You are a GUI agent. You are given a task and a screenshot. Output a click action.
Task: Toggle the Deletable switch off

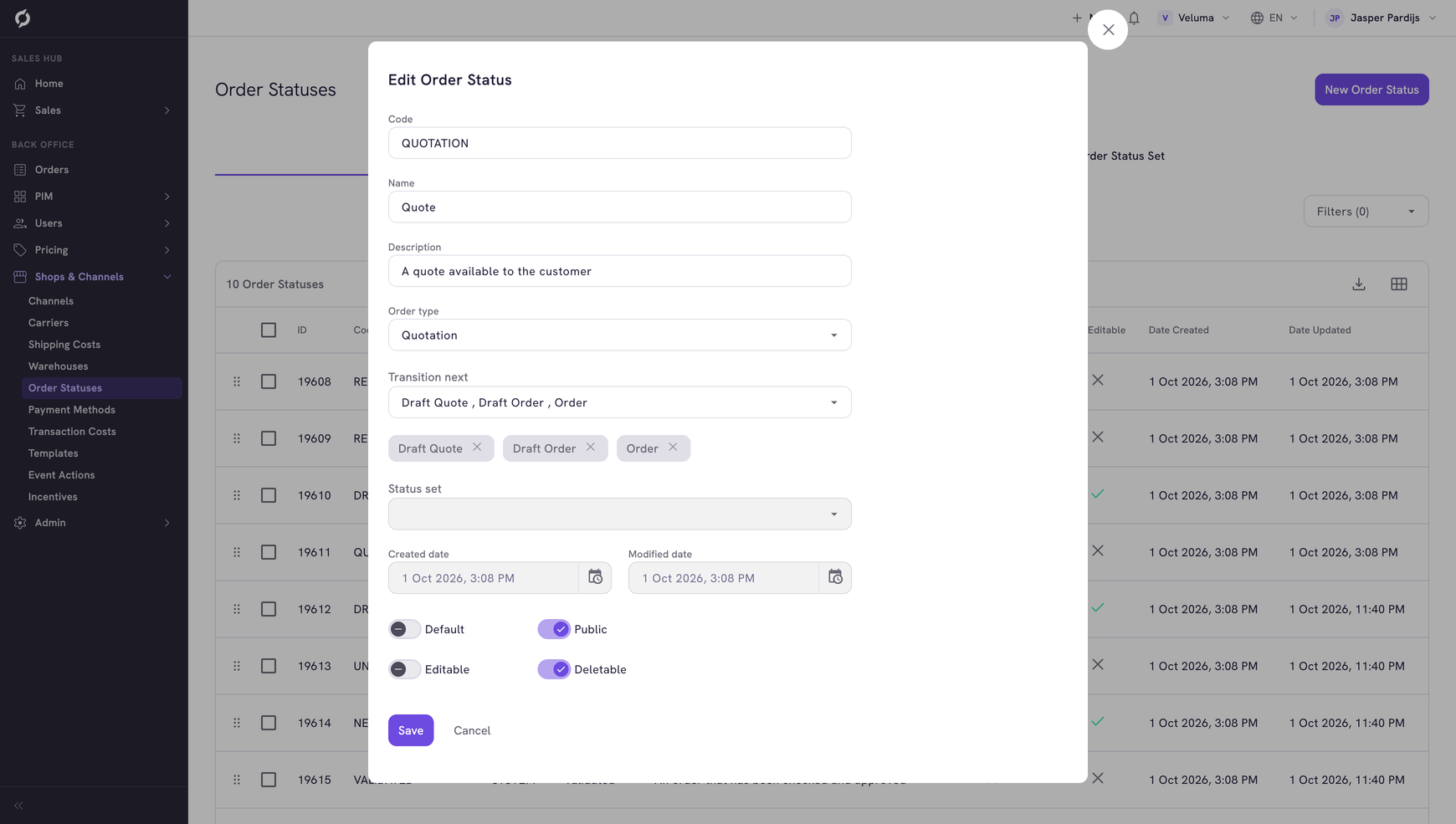pos(554,669)
